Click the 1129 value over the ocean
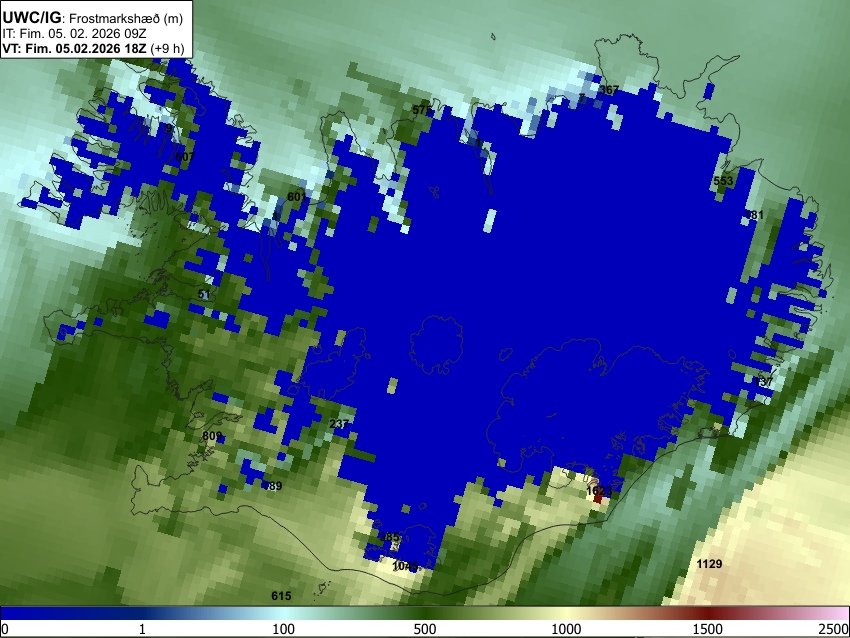This screenshot has height=638, width=850. click(709, 564)
